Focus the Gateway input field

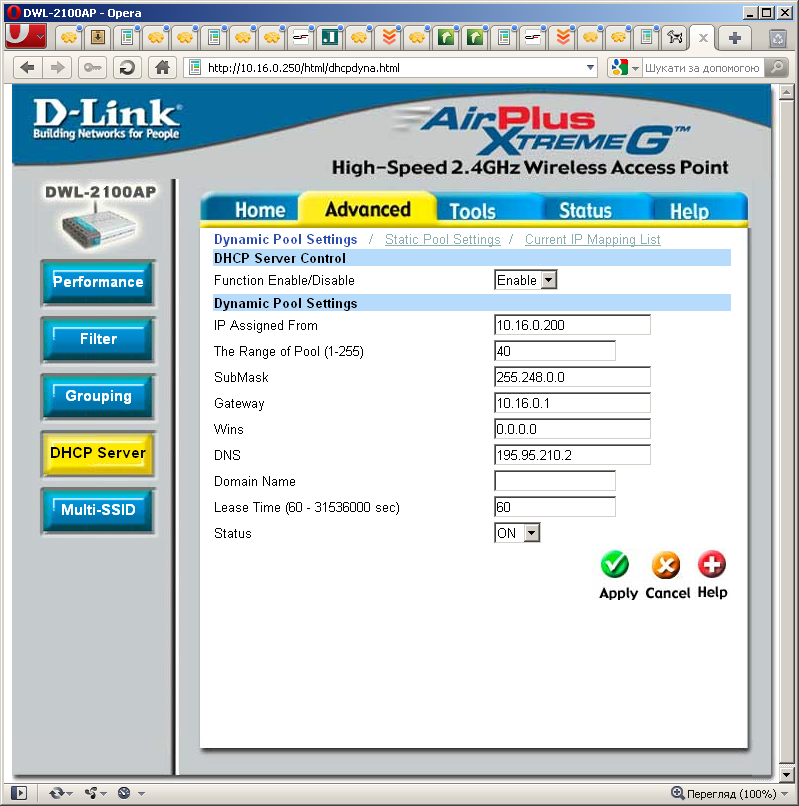coord(572,403)
